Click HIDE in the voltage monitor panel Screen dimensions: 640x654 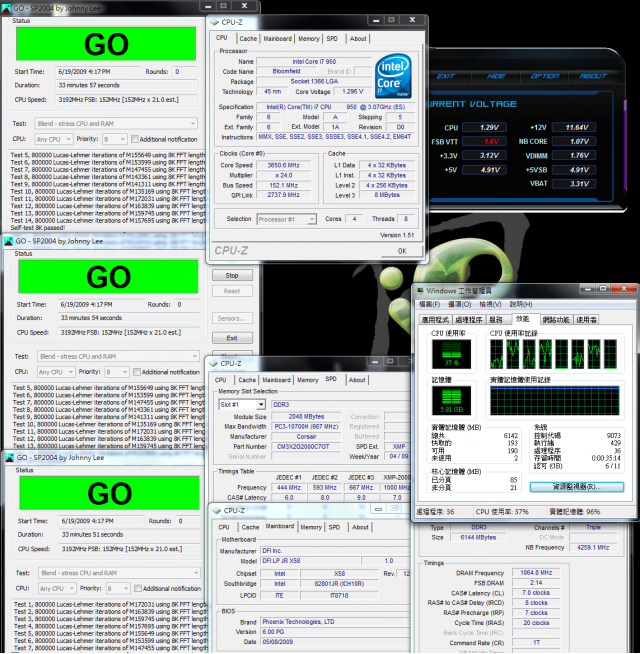[x=496, y=76]
